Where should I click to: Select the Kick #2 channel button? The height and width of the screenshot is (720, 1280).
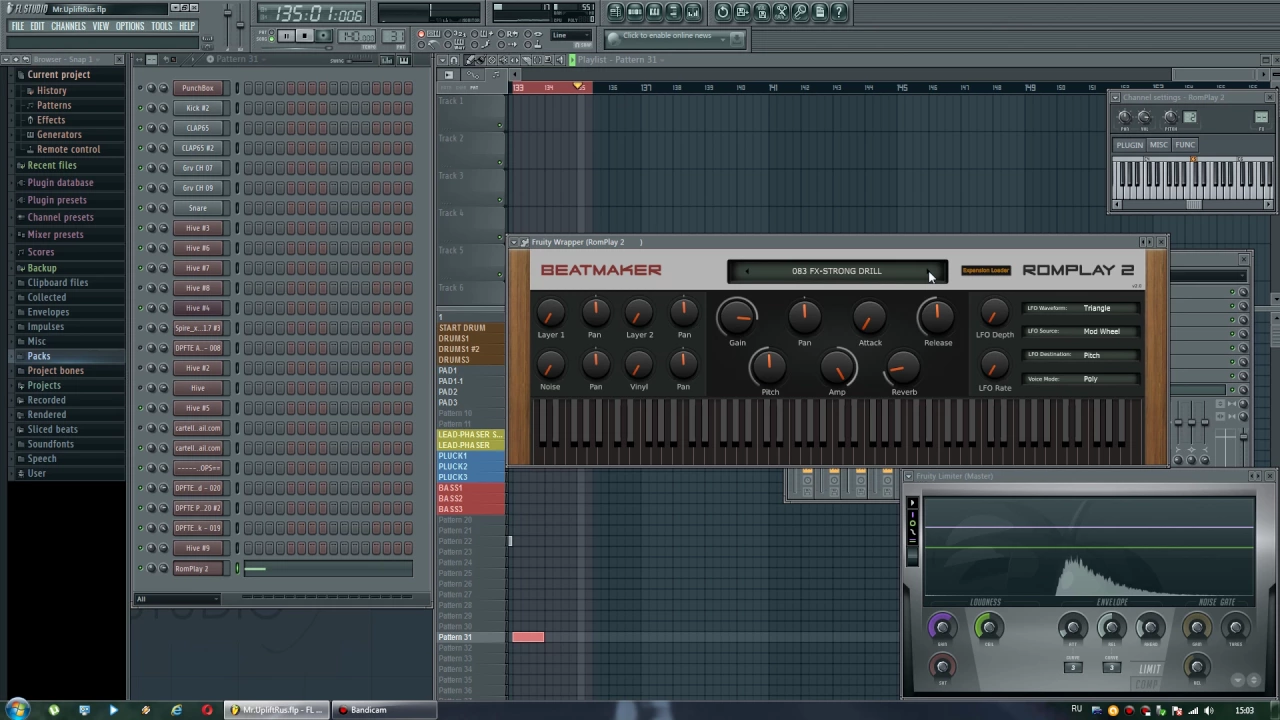click(x=198, y=108)
